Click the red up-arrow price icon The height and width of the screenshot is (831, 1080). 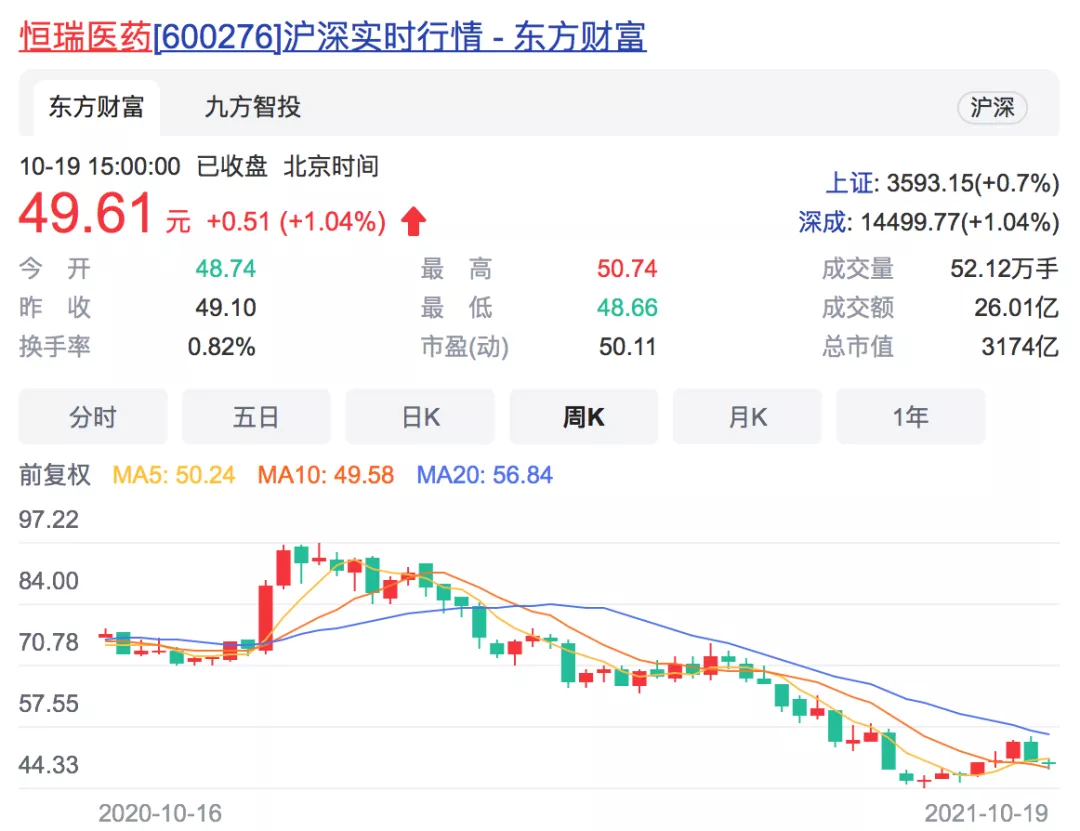tap(414, 221)
